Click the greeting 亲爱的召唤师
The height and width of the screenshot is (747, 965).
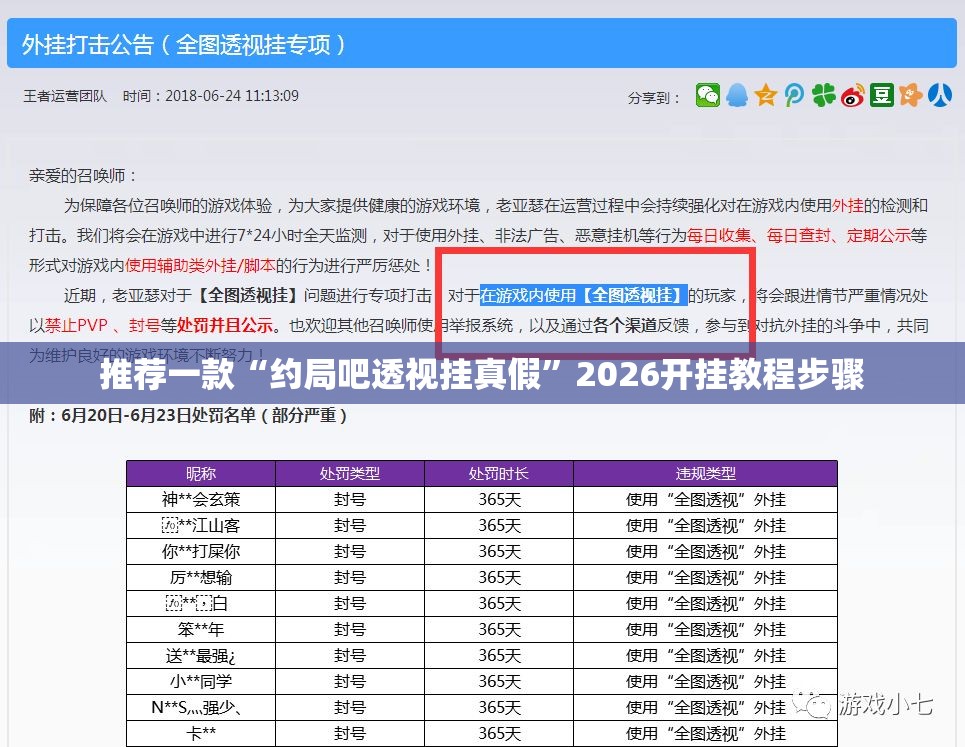77,176
